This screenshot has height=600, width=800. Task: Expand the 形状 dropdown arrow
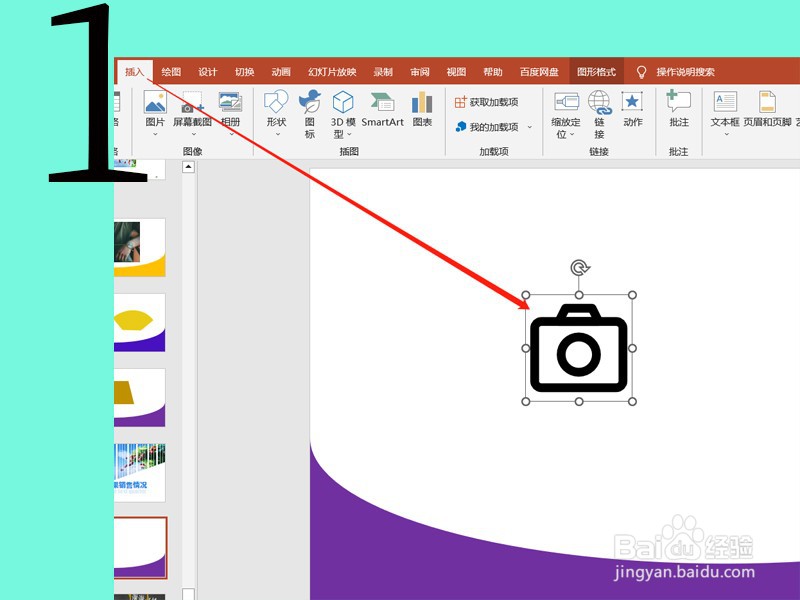pos(278,134)
